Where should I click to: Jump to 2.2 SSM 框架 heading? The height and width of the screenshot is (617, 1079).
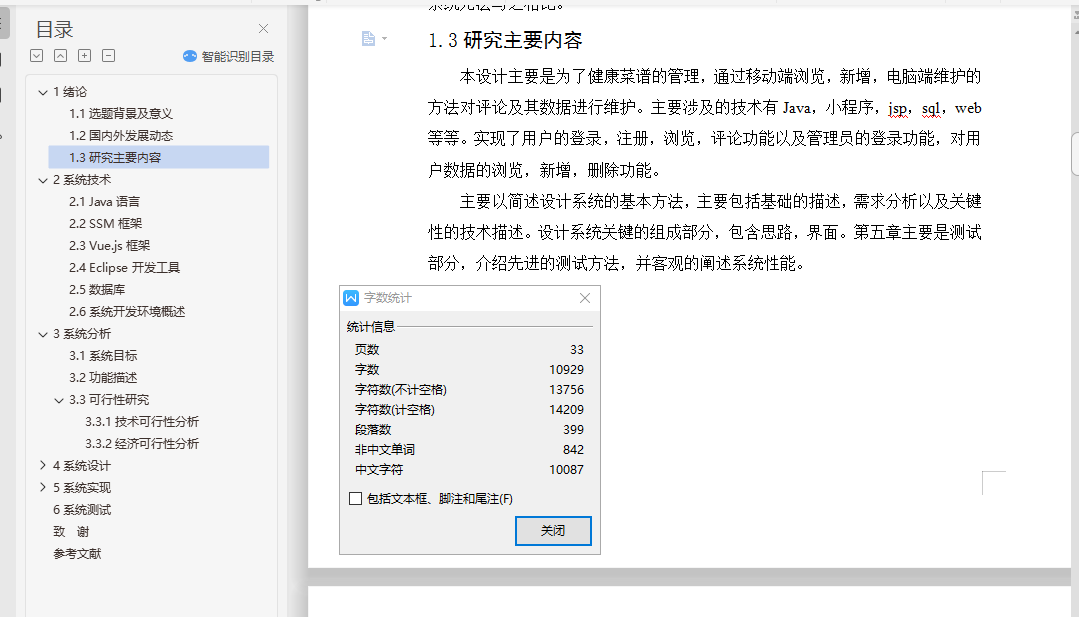pyautogui.click(x=105, y=224)
